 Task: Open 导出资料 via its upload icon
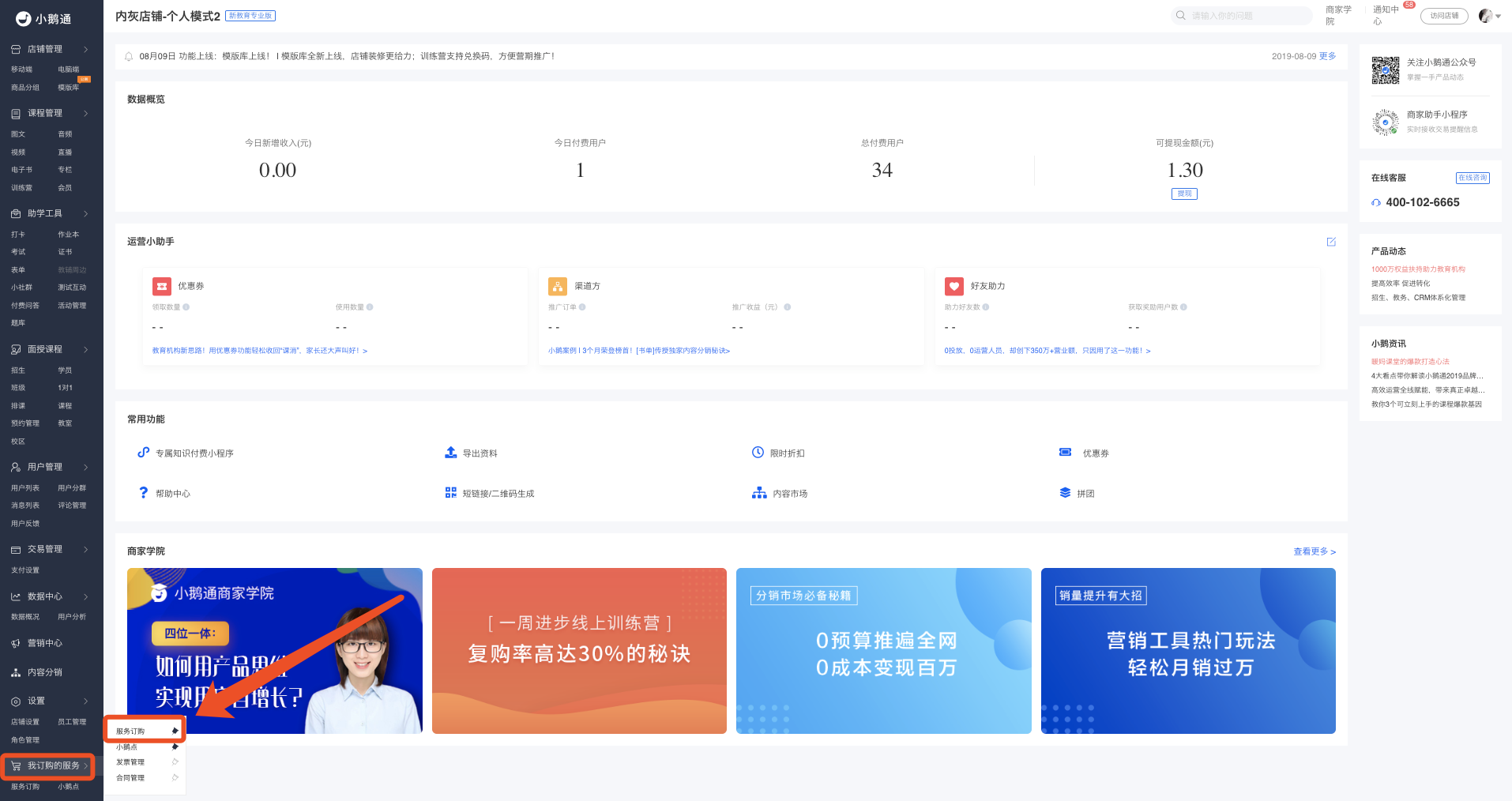pyautogui.click(x=450, y=453)
